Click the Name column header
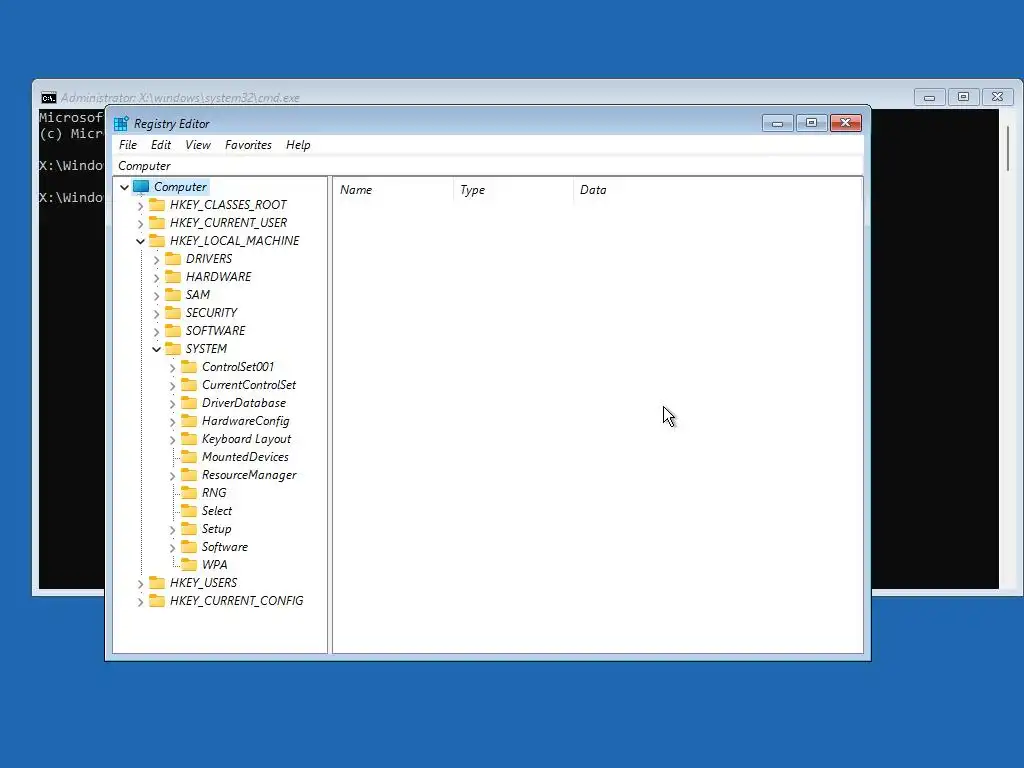Image resolution: width=1024 pixels, height=768 pixels. tap(394, 190)
